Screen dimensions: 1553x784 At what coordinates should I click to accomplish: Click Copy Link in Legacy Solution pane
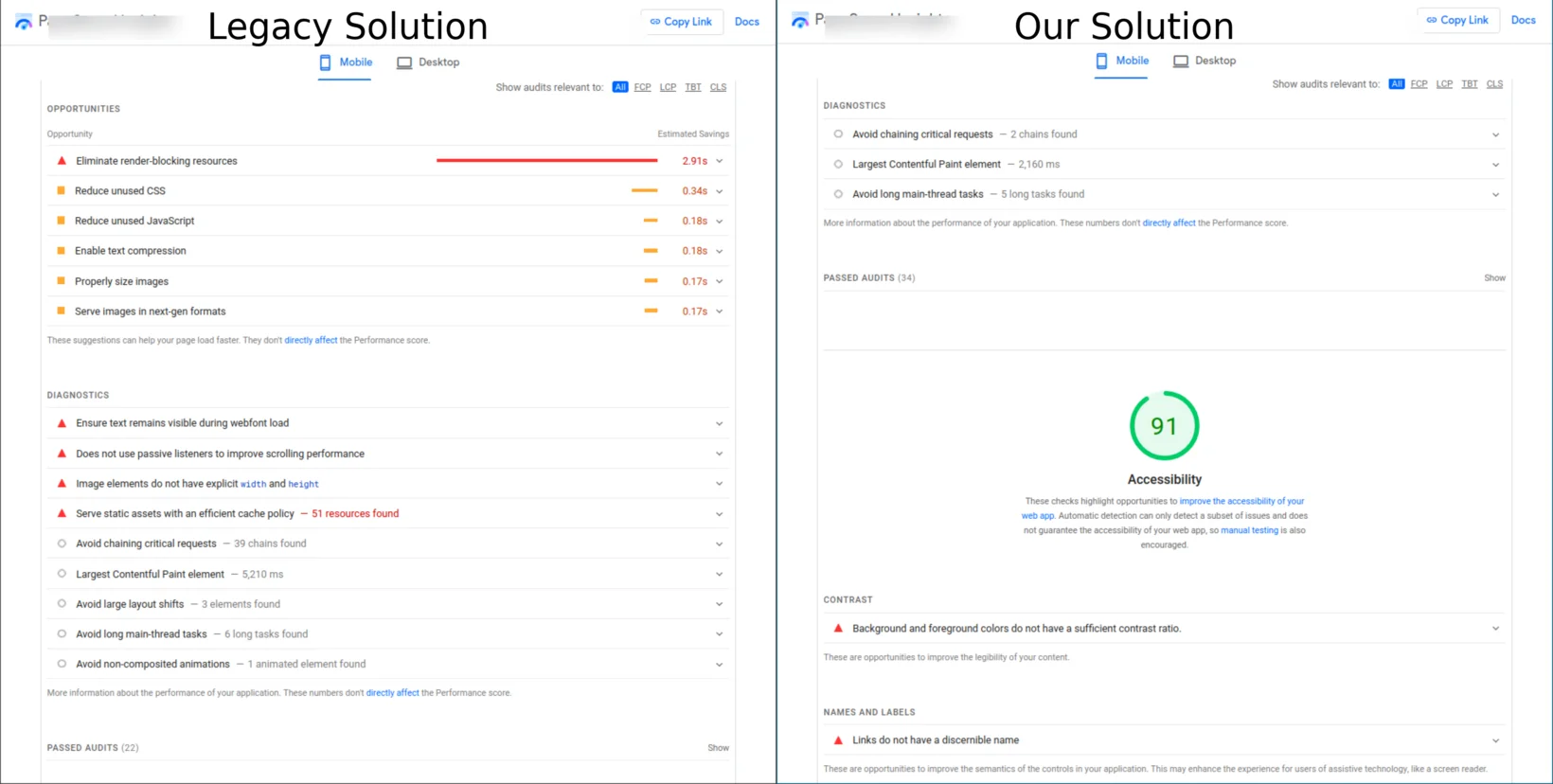tap(681, 22)
